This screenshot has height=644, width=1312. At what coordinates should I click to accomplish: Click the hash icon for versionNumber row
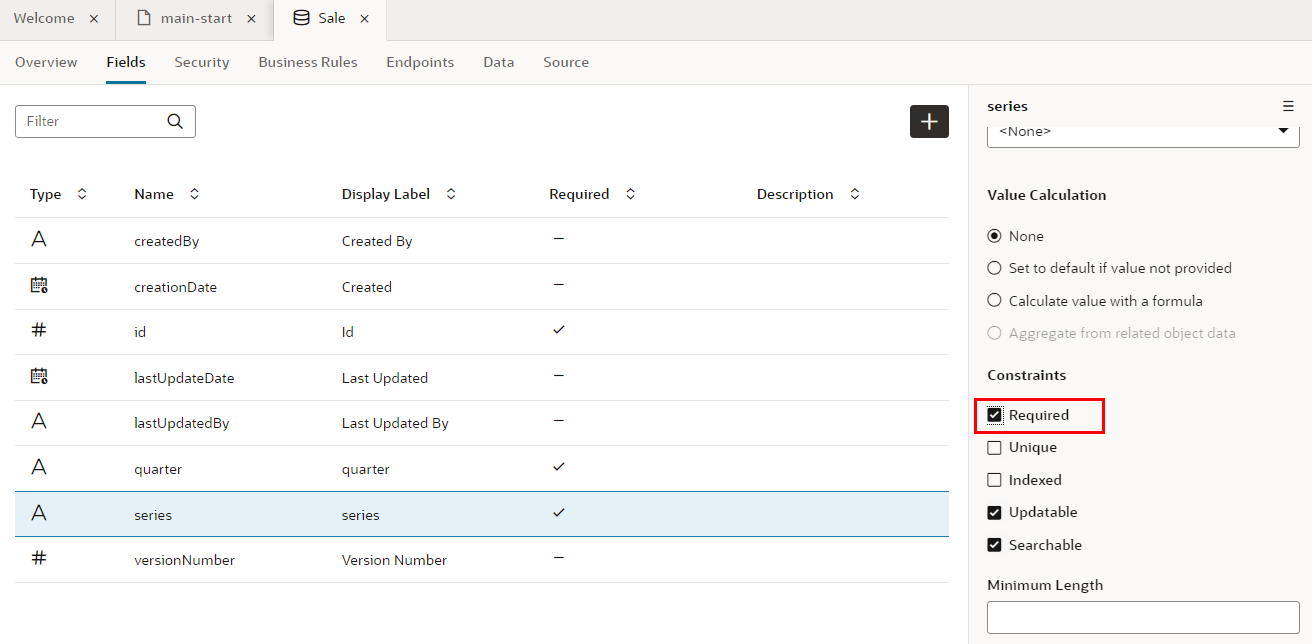(x=39, y=558)
